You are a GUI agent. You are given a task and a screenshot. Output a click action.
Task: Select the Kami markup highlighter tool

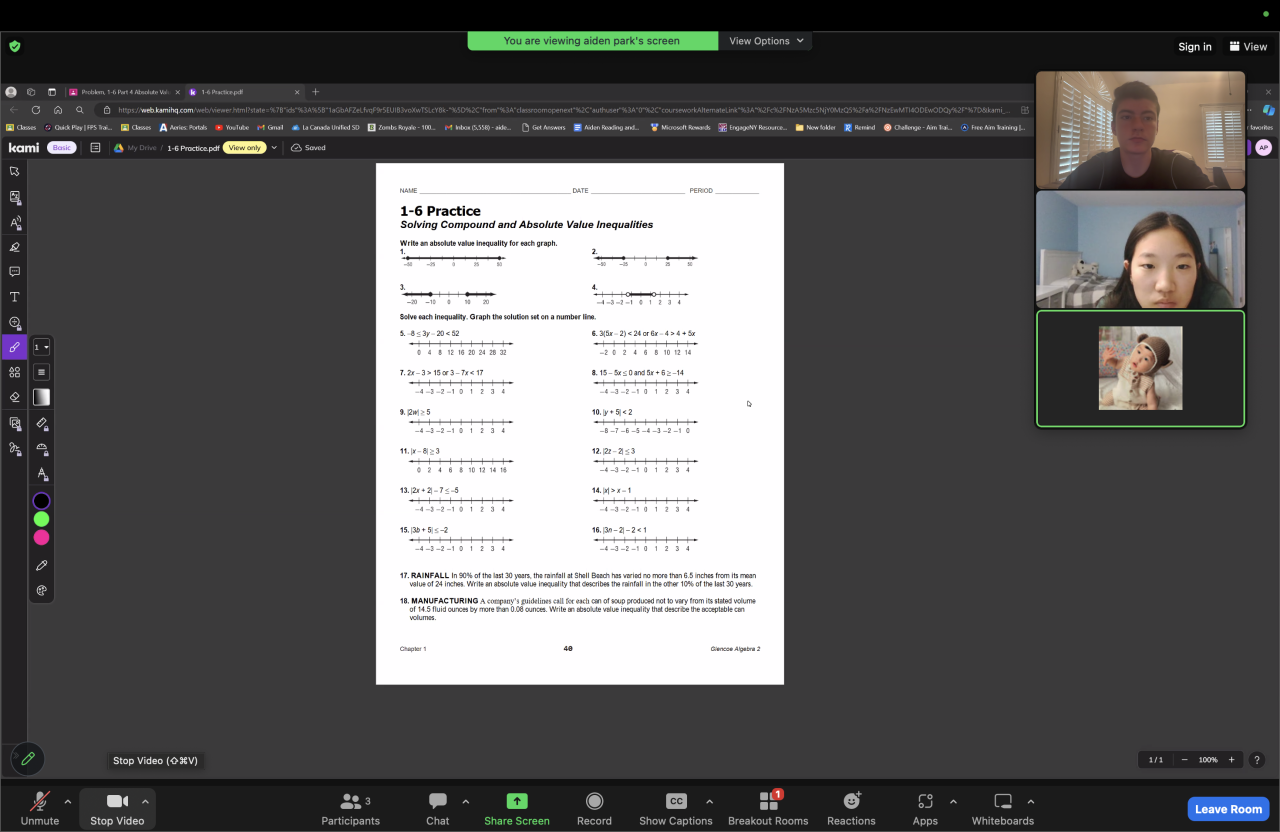pyautogui.click(x=15, y=247)
